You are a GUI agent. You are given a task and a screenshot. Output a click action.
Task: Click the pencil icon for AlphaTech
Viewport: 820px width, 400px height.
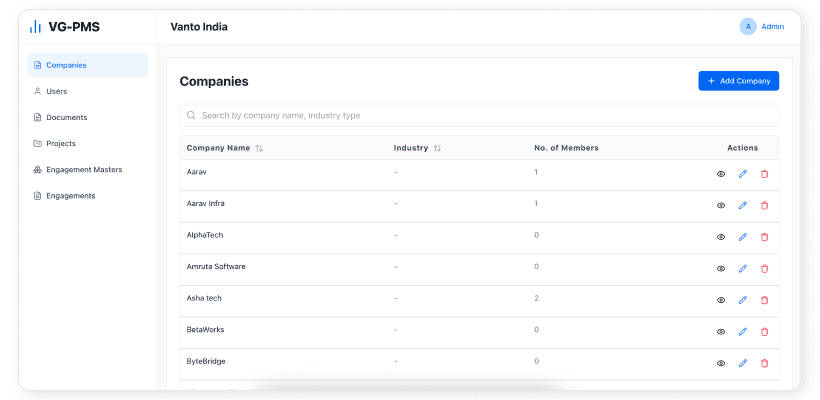coord(743,237)
